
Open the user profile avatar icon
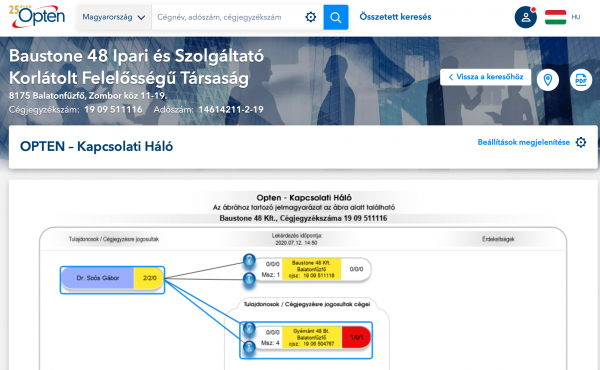(525, 17)
